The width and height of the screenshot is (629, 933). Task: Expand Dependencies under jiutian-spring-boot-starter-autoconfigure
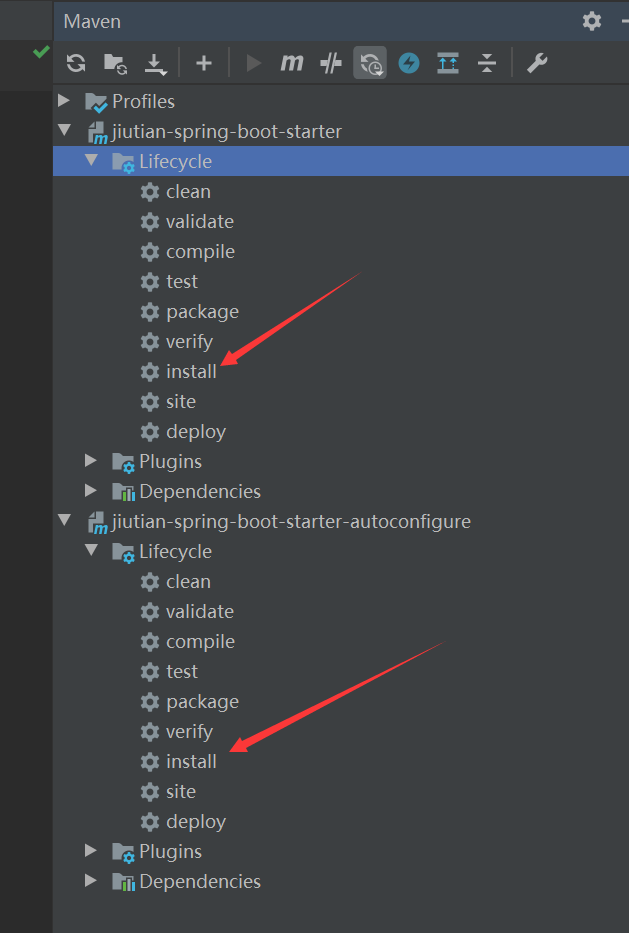92,881
